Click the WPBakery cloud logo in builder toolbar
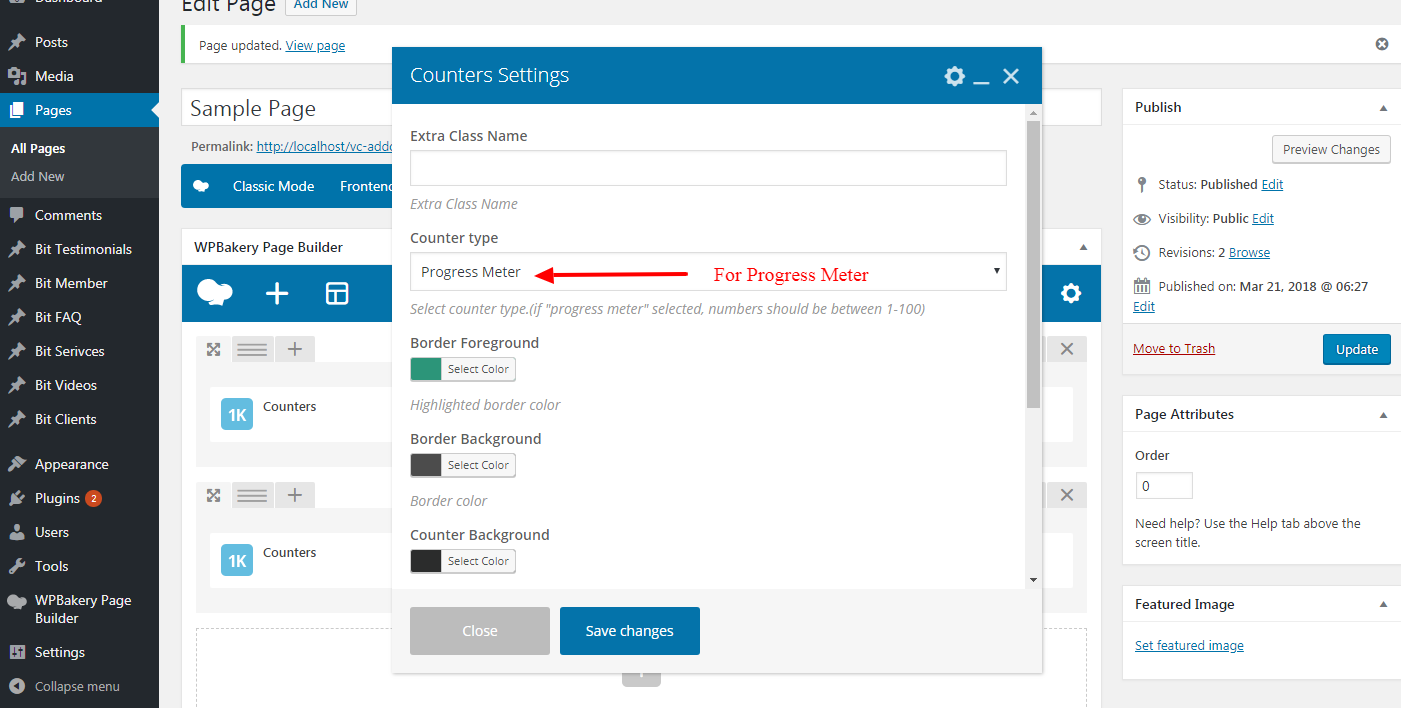Screen dimensions: 1401x708 (215, 293)
